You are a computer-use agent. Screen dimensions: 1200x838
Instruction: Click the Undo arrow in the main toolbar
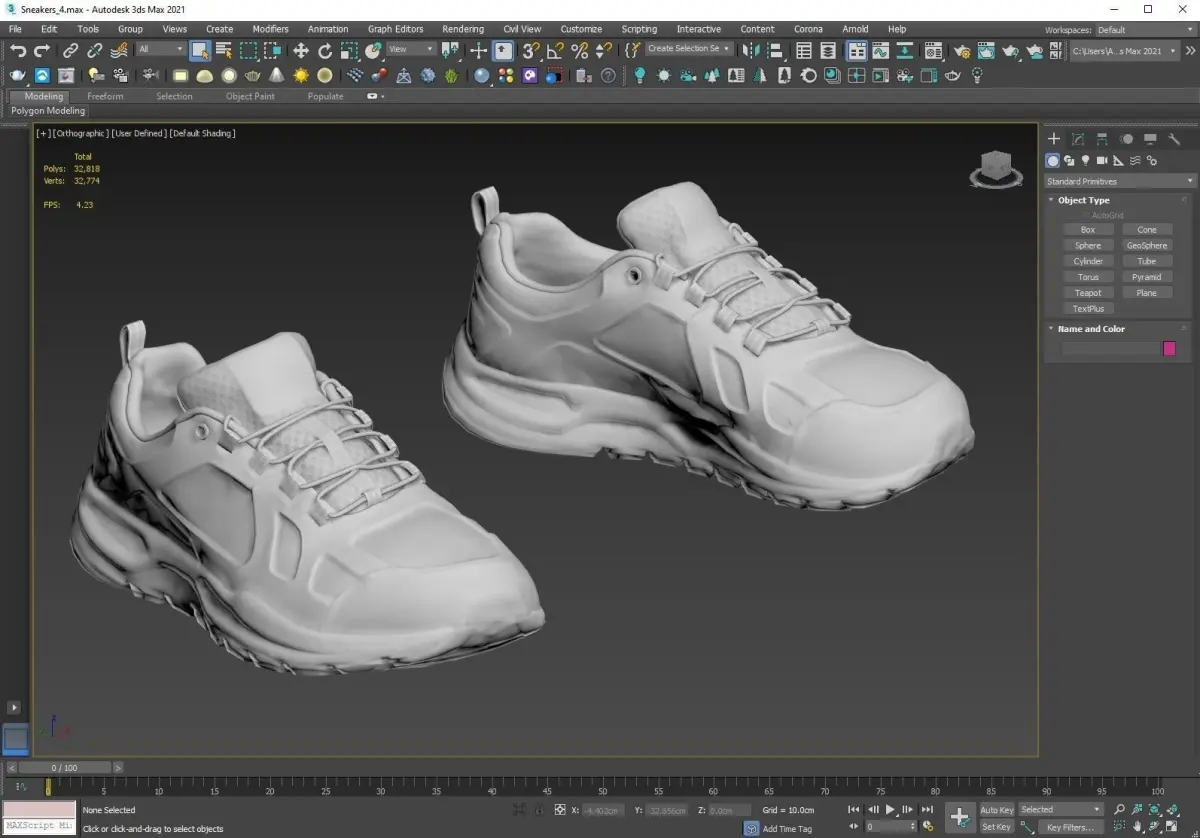18,50
